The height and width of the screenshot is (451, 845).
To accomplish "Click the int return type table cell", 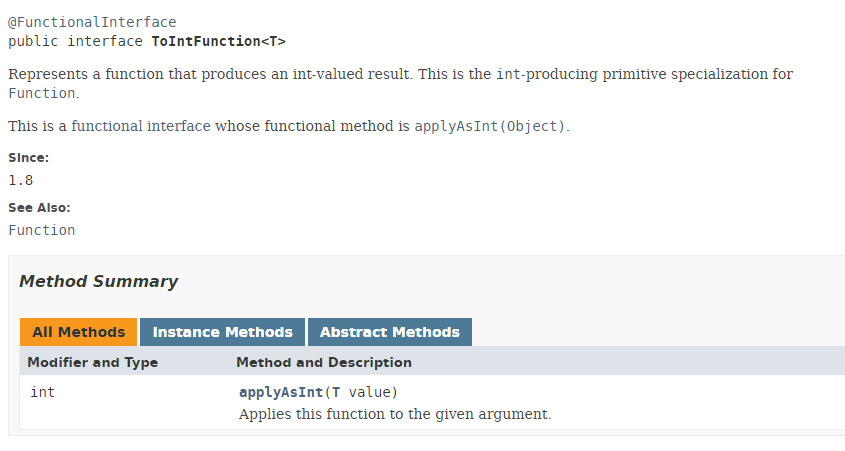I will point(42,392).
